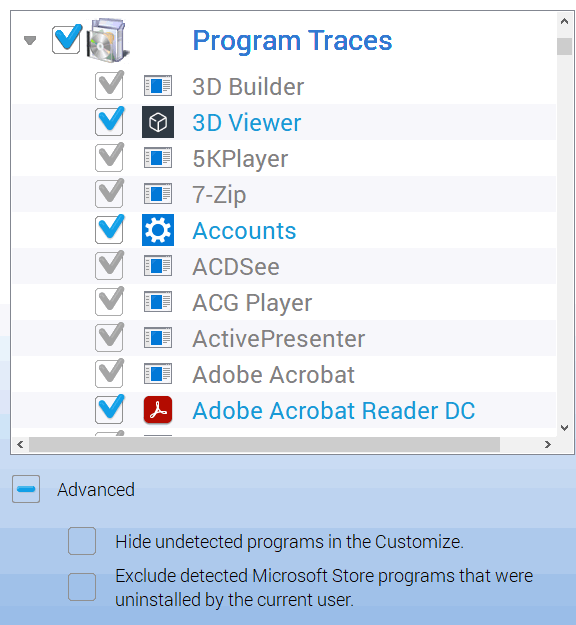
Task: Click the 3D Builder window icon
Action: [x=158, y=86]
